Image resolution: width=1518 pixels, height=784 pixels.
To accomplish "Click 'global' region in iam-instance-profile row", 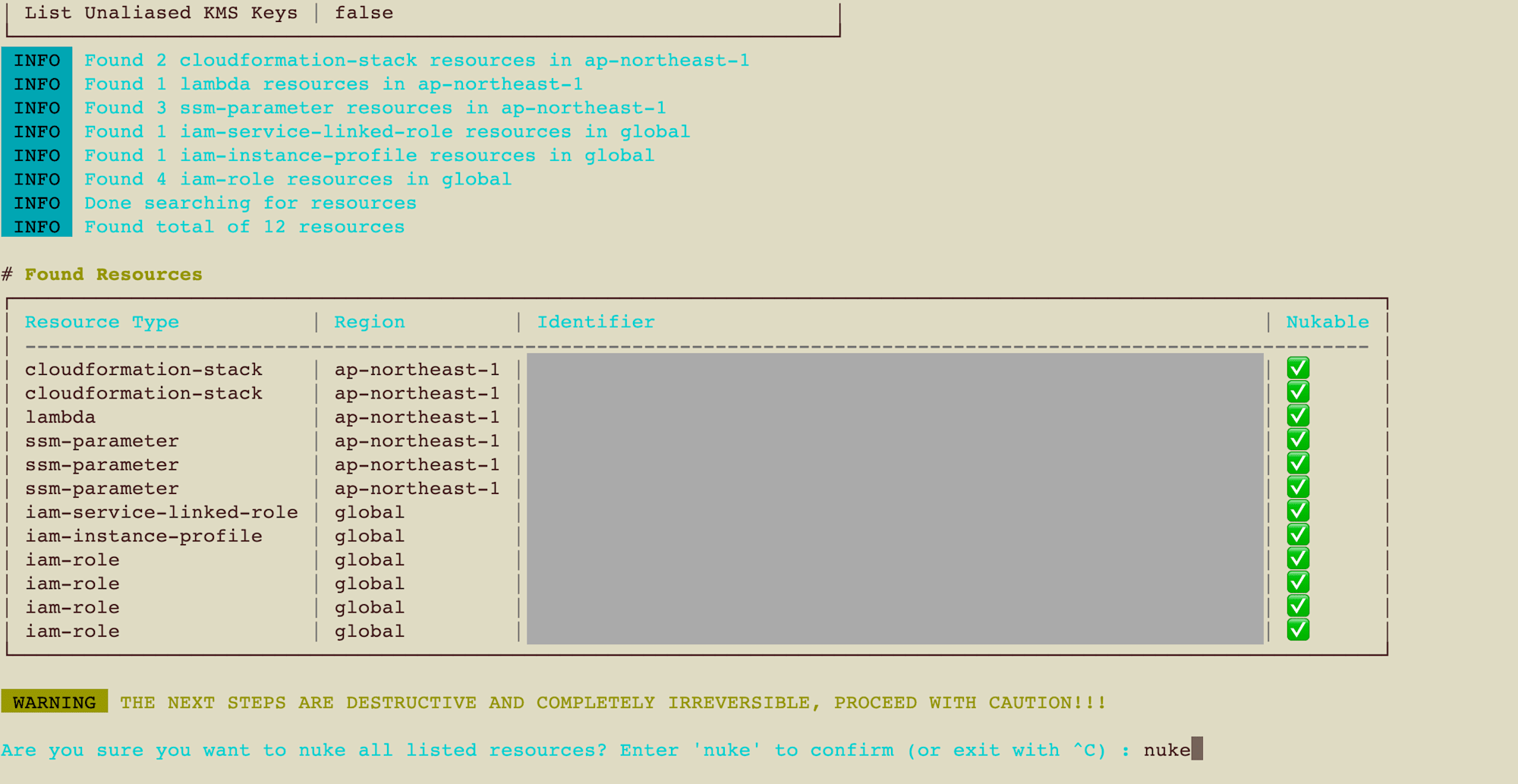I will (x=370, y=536).
